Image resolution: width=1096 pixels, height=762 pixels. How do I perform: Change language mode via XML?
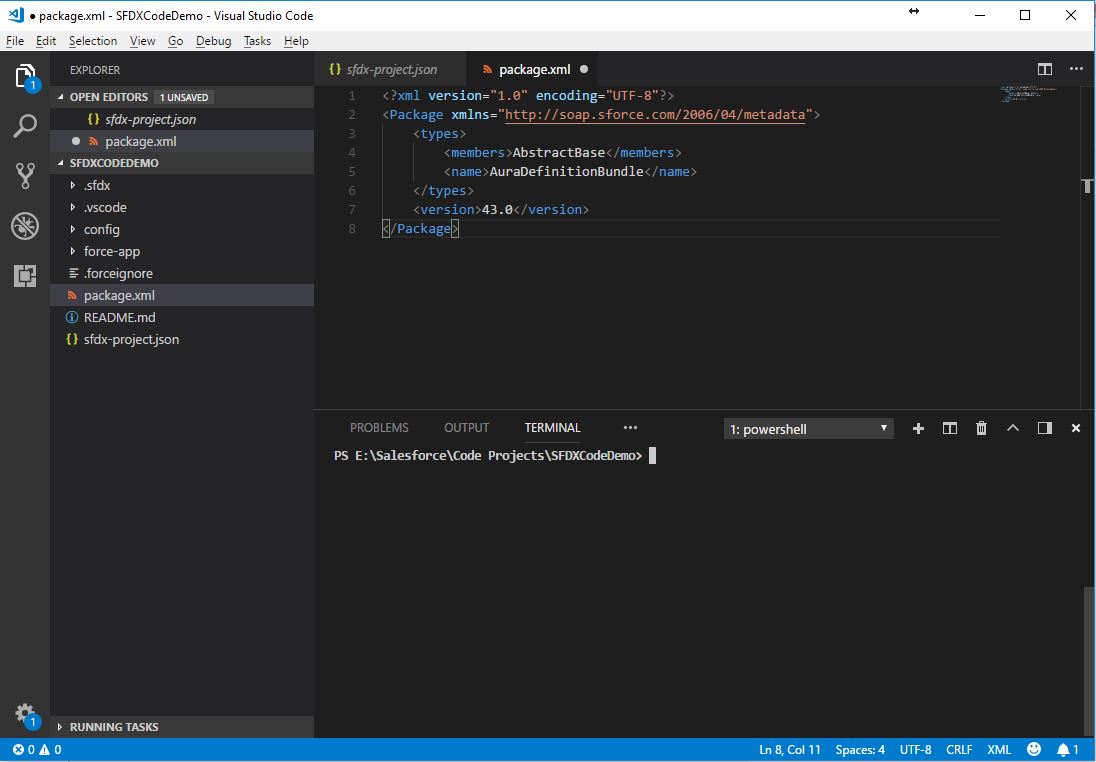(x=999, y=749)
